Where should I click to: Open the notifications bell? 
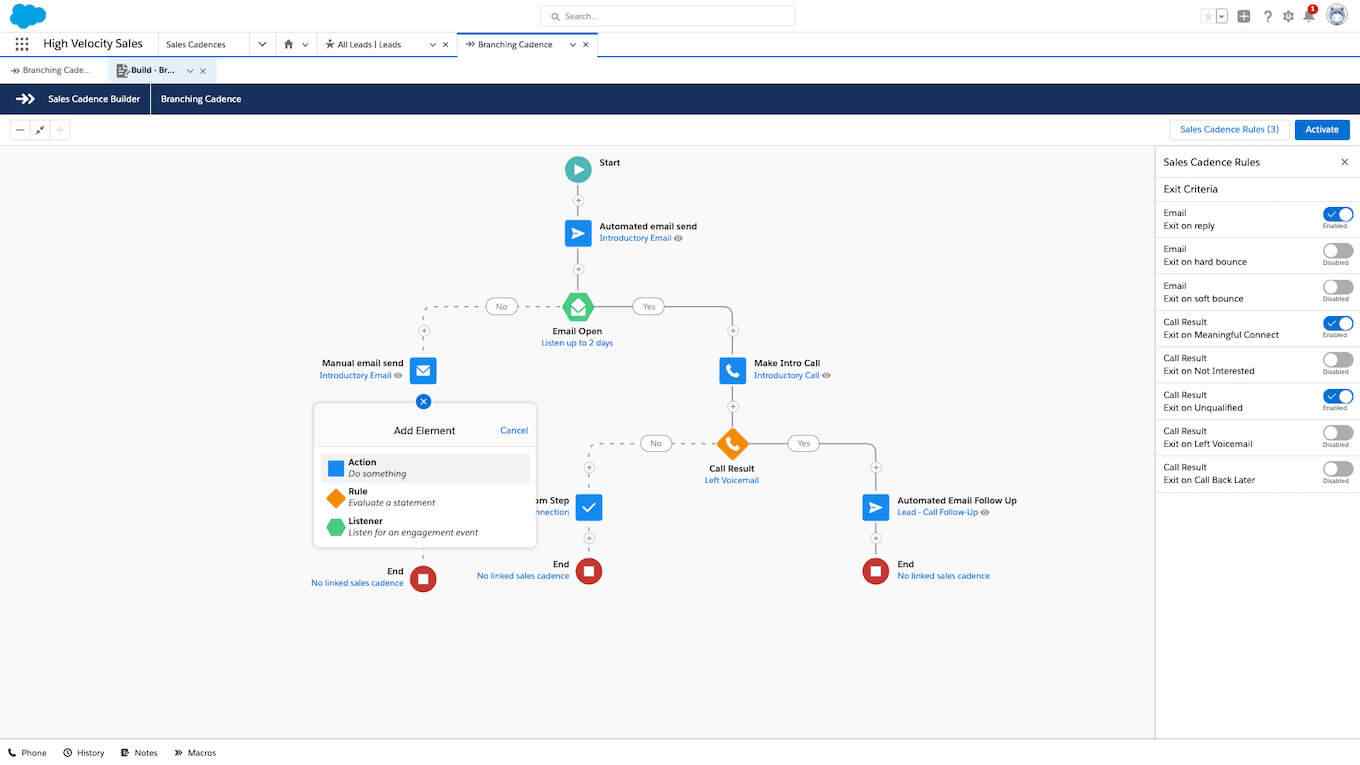point(1309,16)
